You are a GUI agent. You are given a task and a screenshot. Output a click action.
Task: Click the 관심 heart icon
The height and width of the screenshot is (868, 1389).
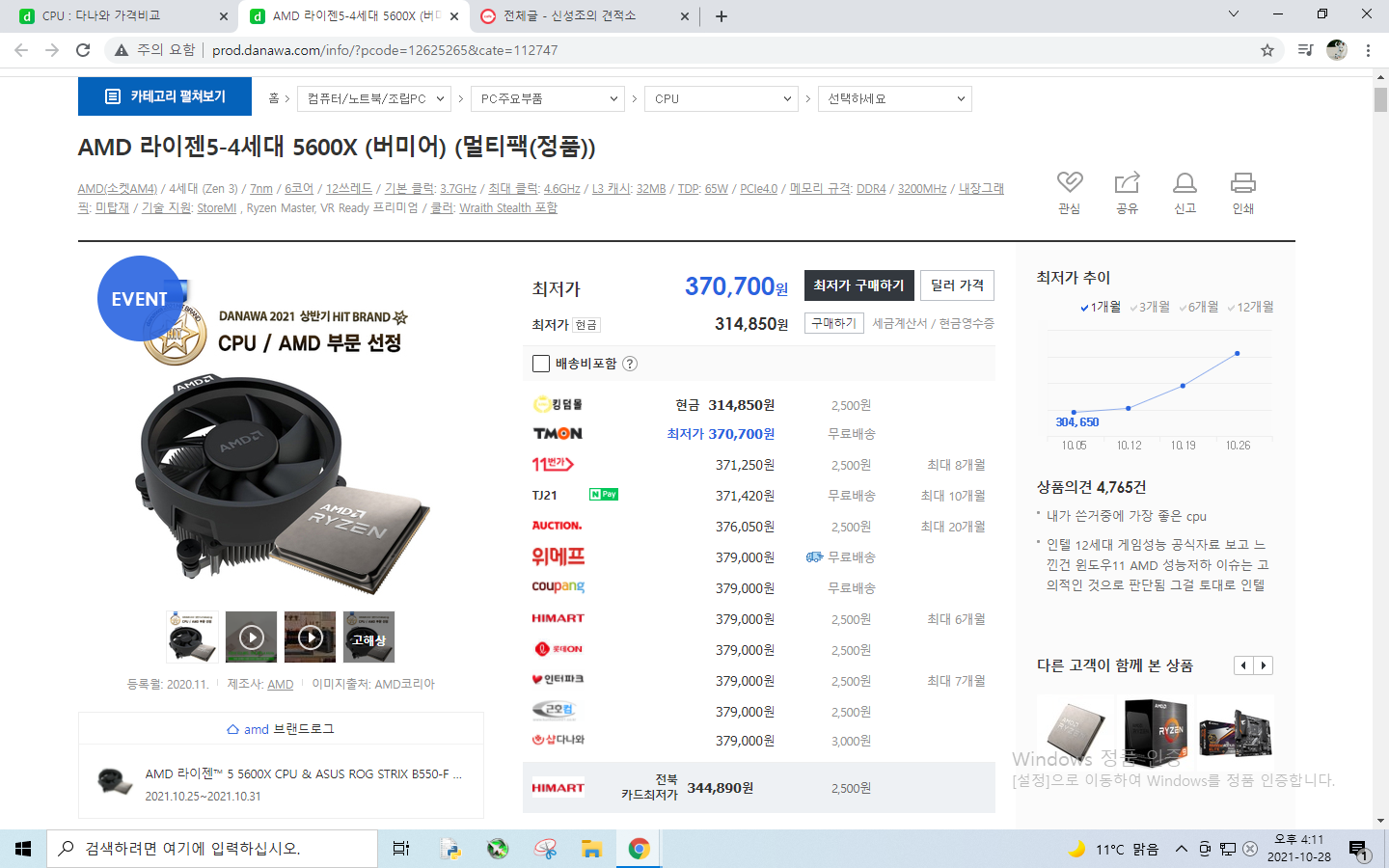click(1070, 182)
